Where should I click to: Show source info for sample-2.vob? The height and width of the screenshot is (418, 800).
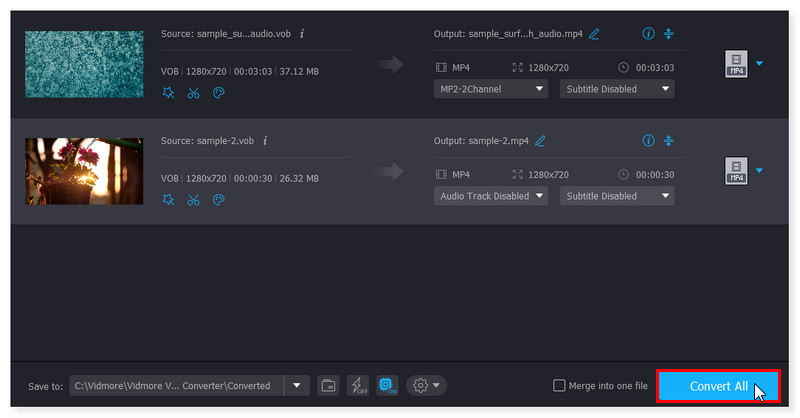tap(265, 141)
